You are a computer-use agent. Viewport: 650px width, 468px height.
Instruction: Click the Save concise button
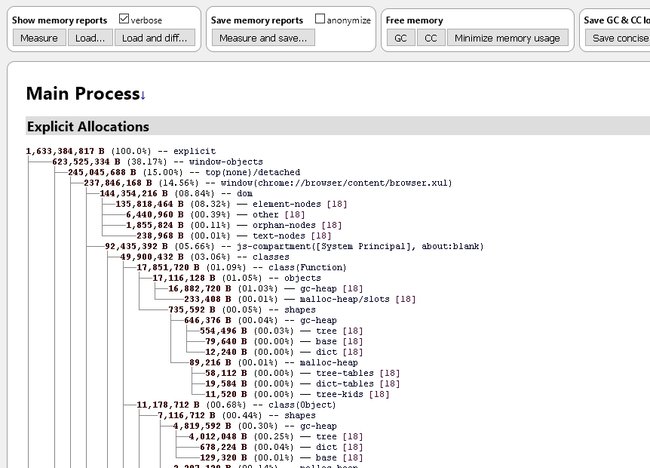(618, 38)
